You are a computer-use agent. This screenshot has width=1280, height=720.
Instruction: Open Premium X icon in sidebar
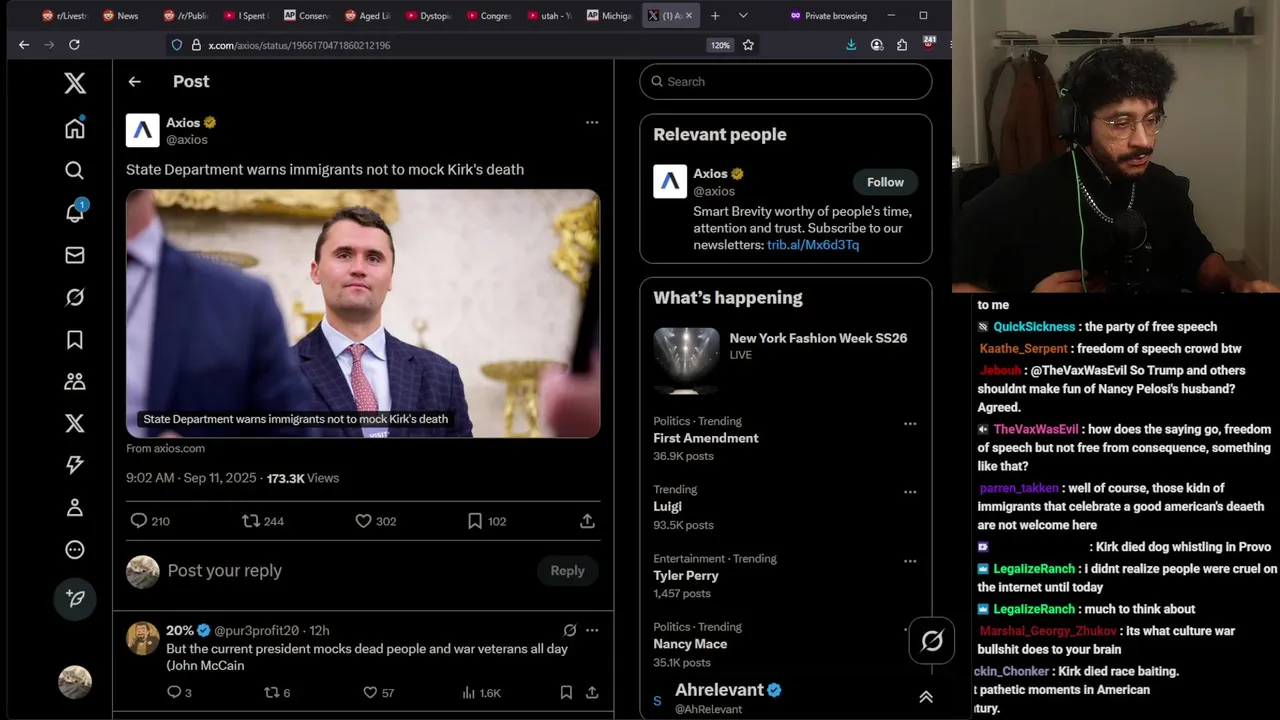tap(75, 423)
